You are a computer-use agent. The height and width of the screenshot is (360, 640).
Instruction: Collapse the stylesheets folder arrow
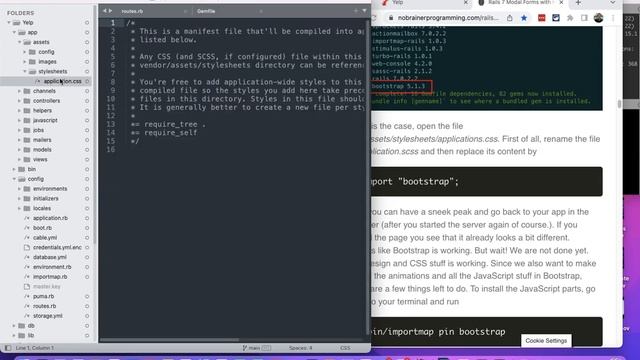[x=25, y=71]
